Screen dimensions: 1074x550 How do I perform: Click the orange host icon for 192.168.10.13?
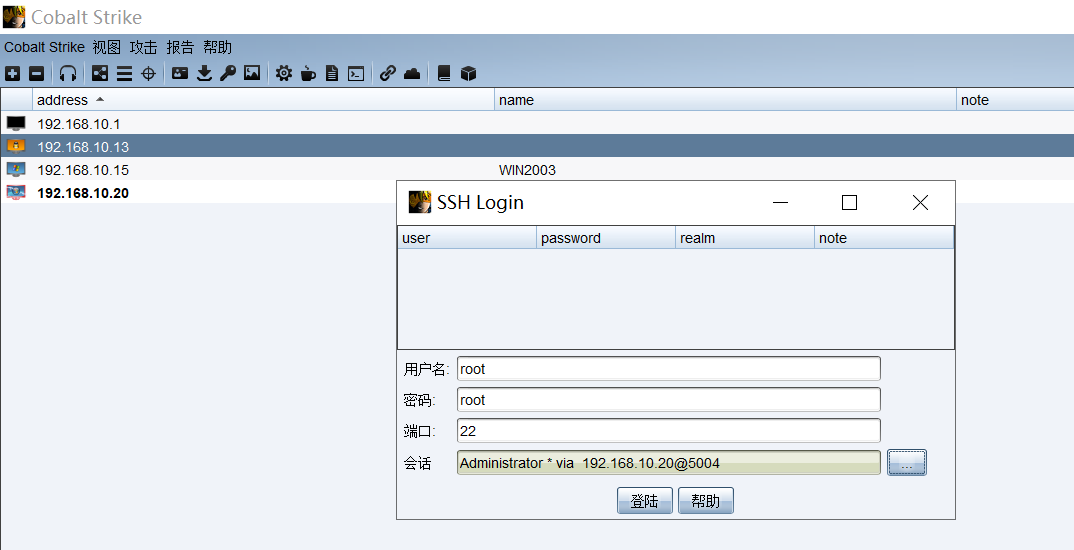click(x=16, y=146)
